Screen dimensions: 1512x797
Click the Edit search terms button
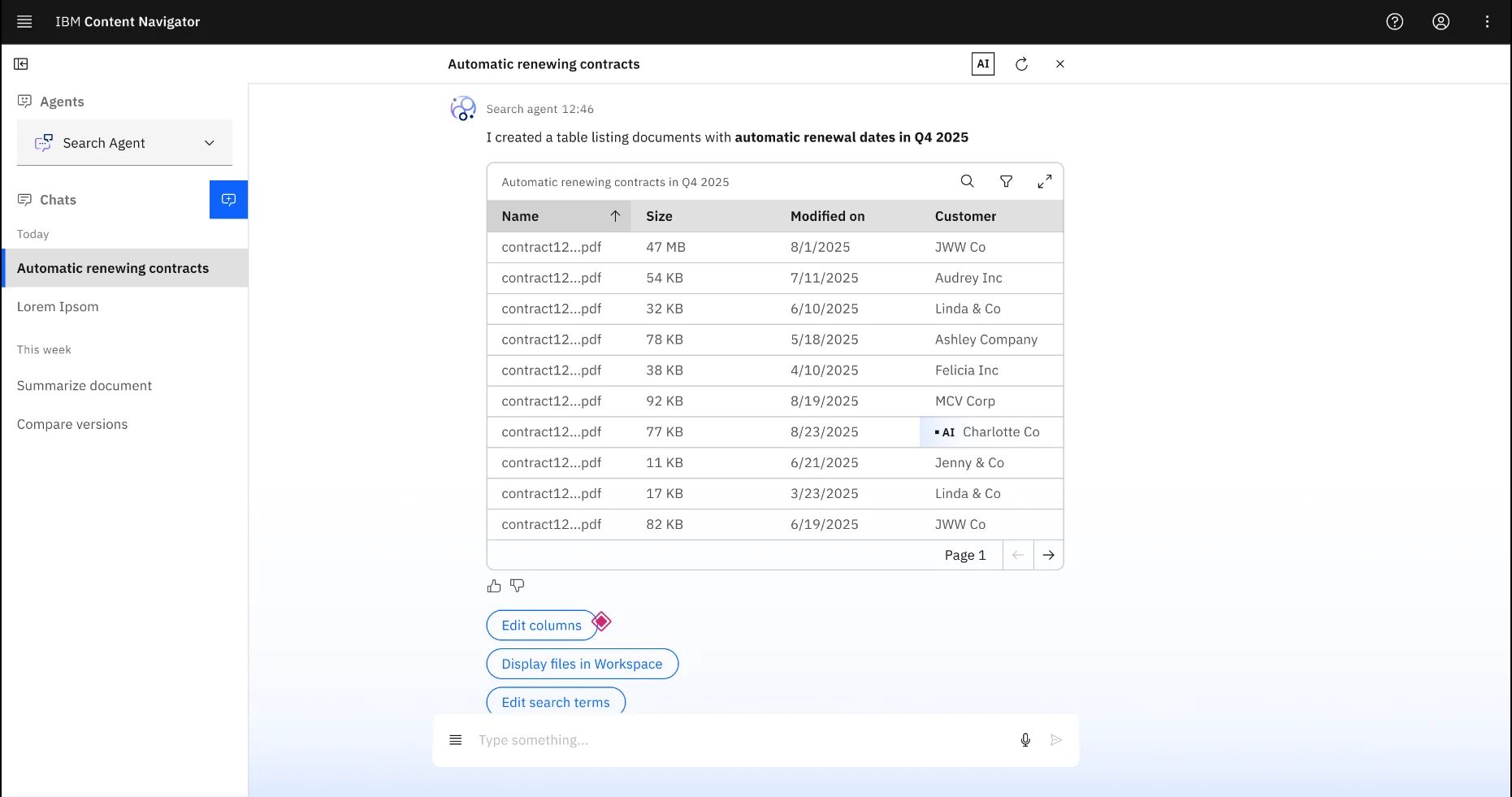tap(556, 702)
